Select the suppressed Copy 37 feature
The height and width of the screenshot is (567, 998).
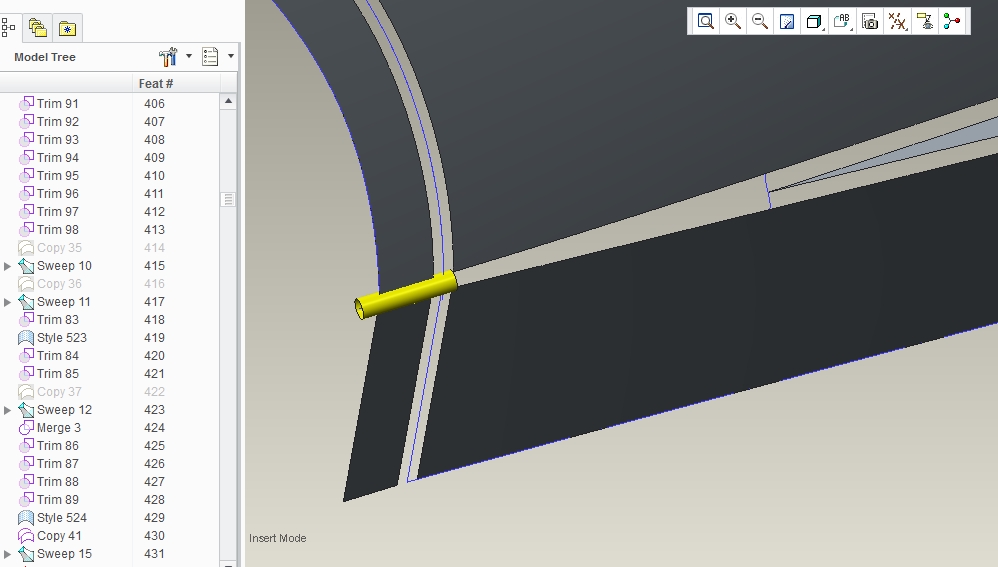coord(59,391)
